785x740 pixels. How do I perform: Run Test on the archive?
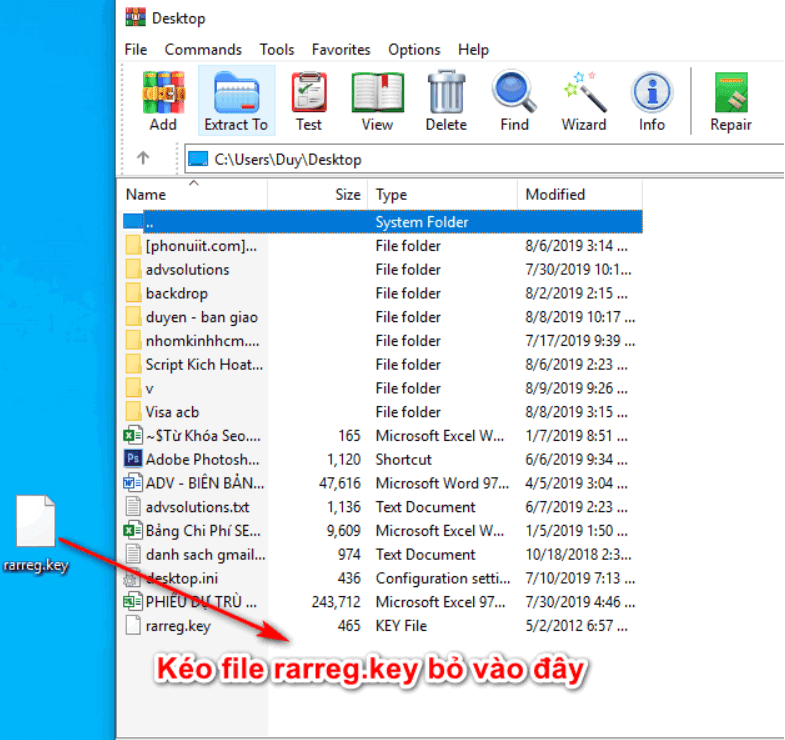(309, 101)
